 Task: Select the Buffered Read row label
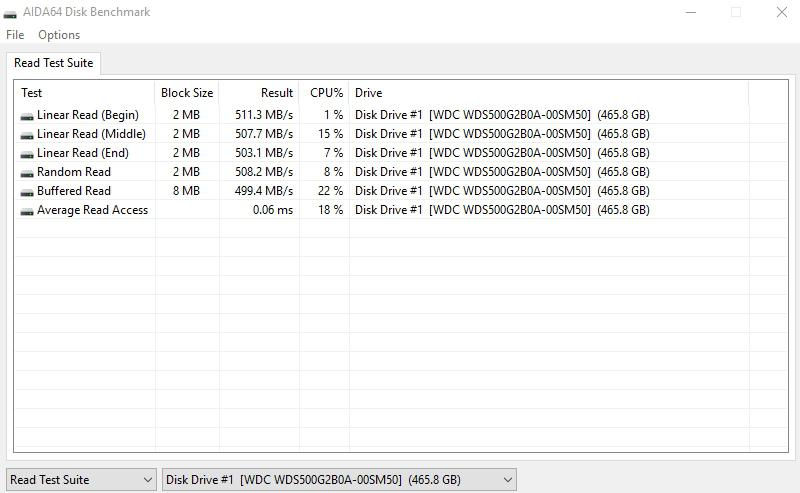(74, 190)
